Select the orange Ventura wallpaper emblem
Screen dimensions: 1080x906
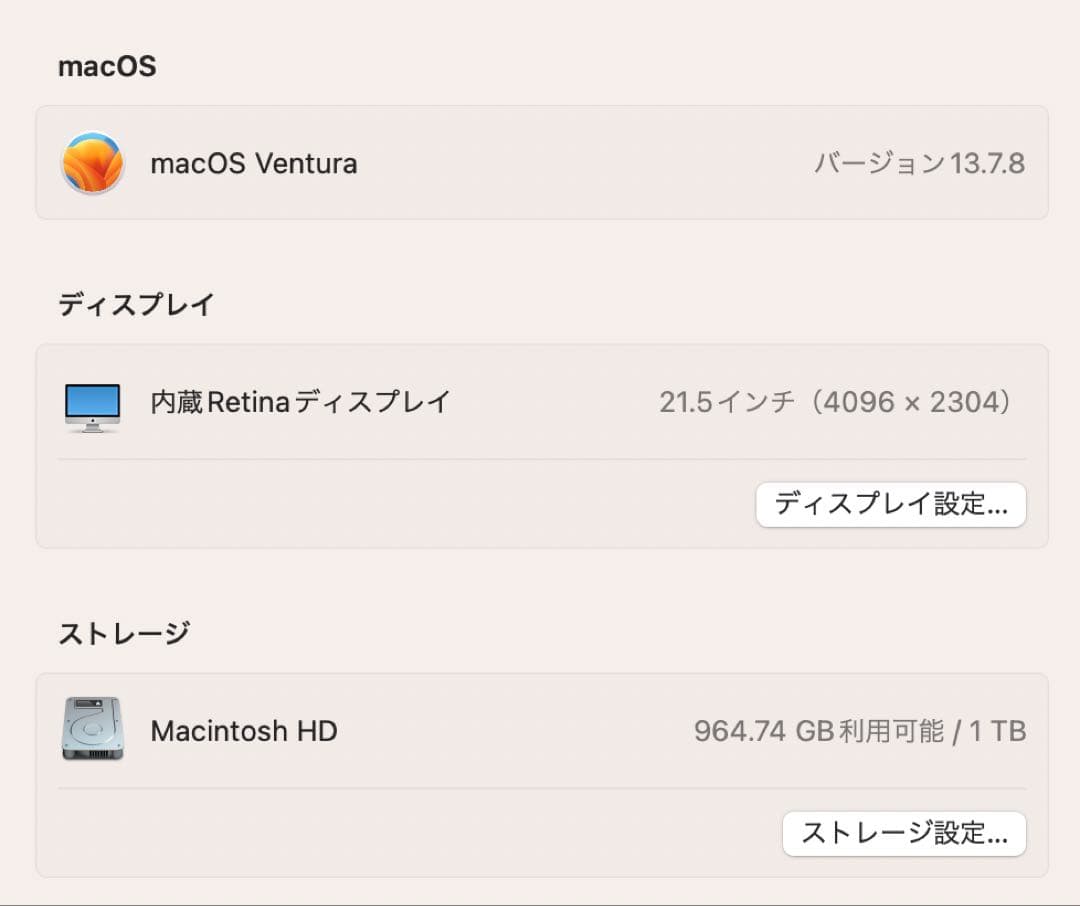tap(92, 162)
